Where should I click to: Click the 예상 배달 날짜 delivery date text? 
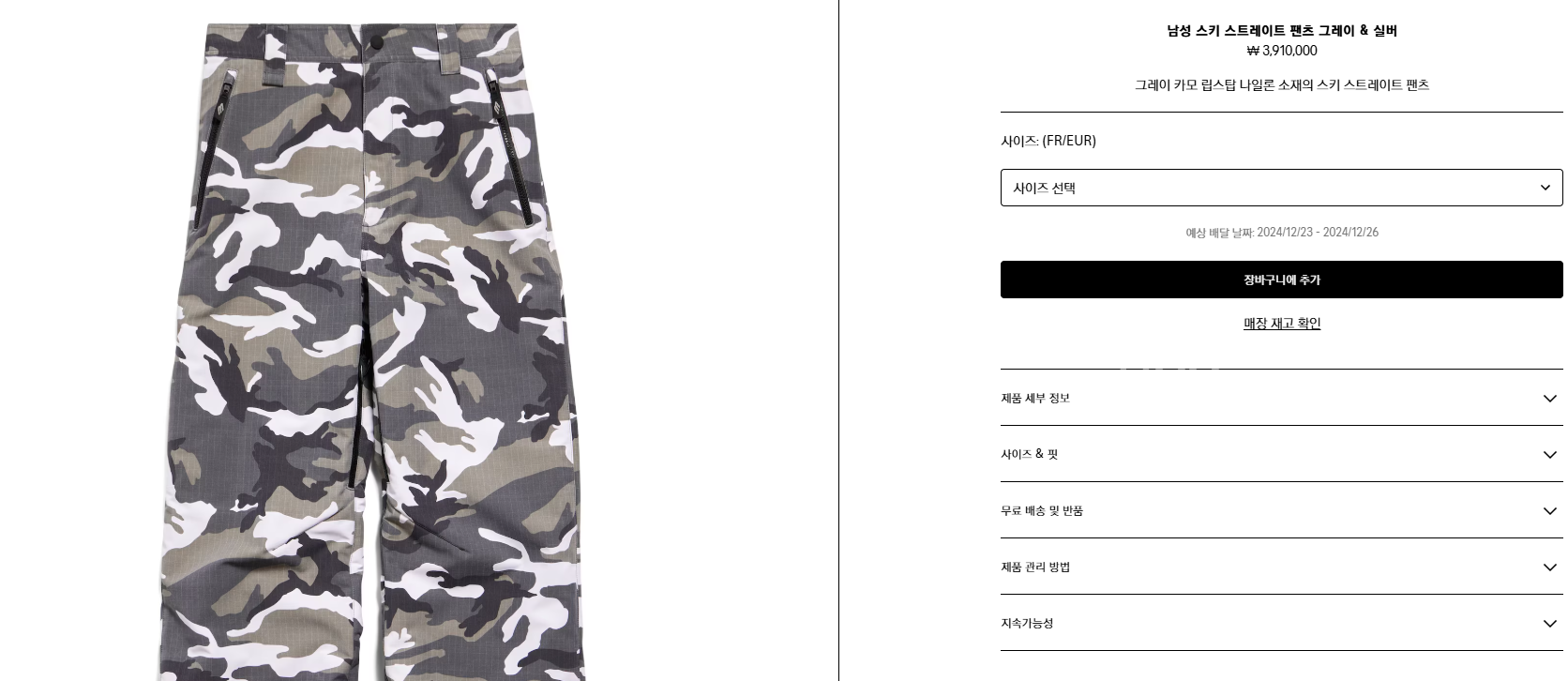pos(1282,233)
